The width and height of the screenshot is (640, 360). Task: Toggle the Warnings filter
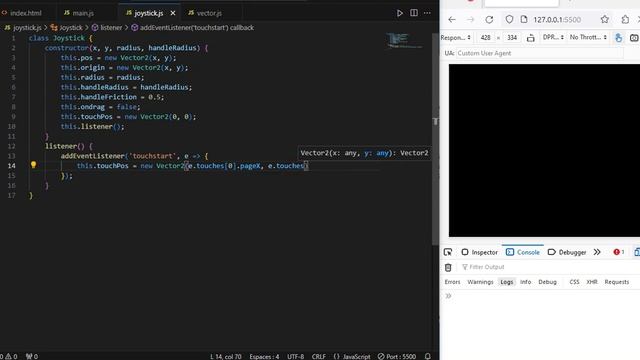click(x=480, y=282)
